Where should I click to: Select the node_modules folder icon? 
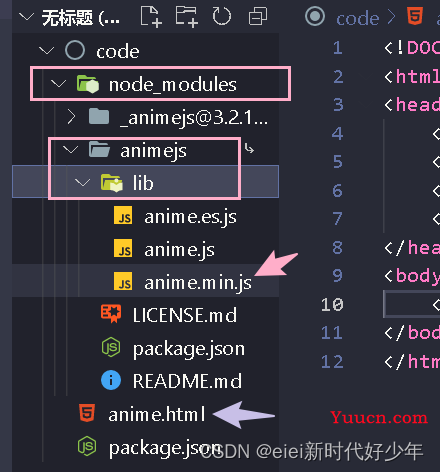(88, 84)
